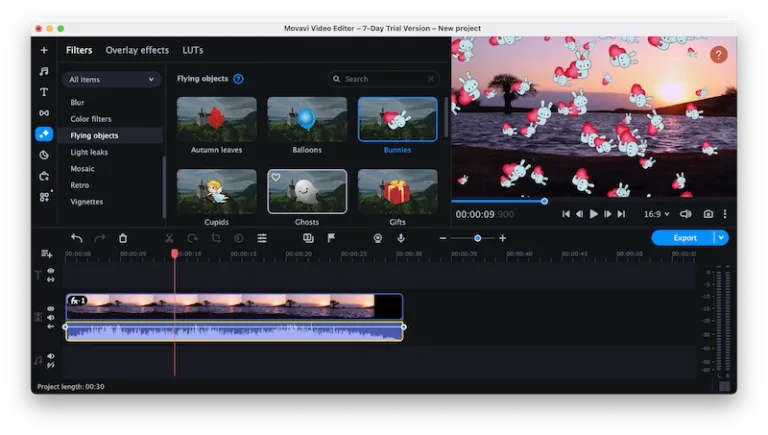Image resolution: width=768 pixels, height=435 pixels.
Task: Expand the All items dropdown
Action: pos(112,79)
